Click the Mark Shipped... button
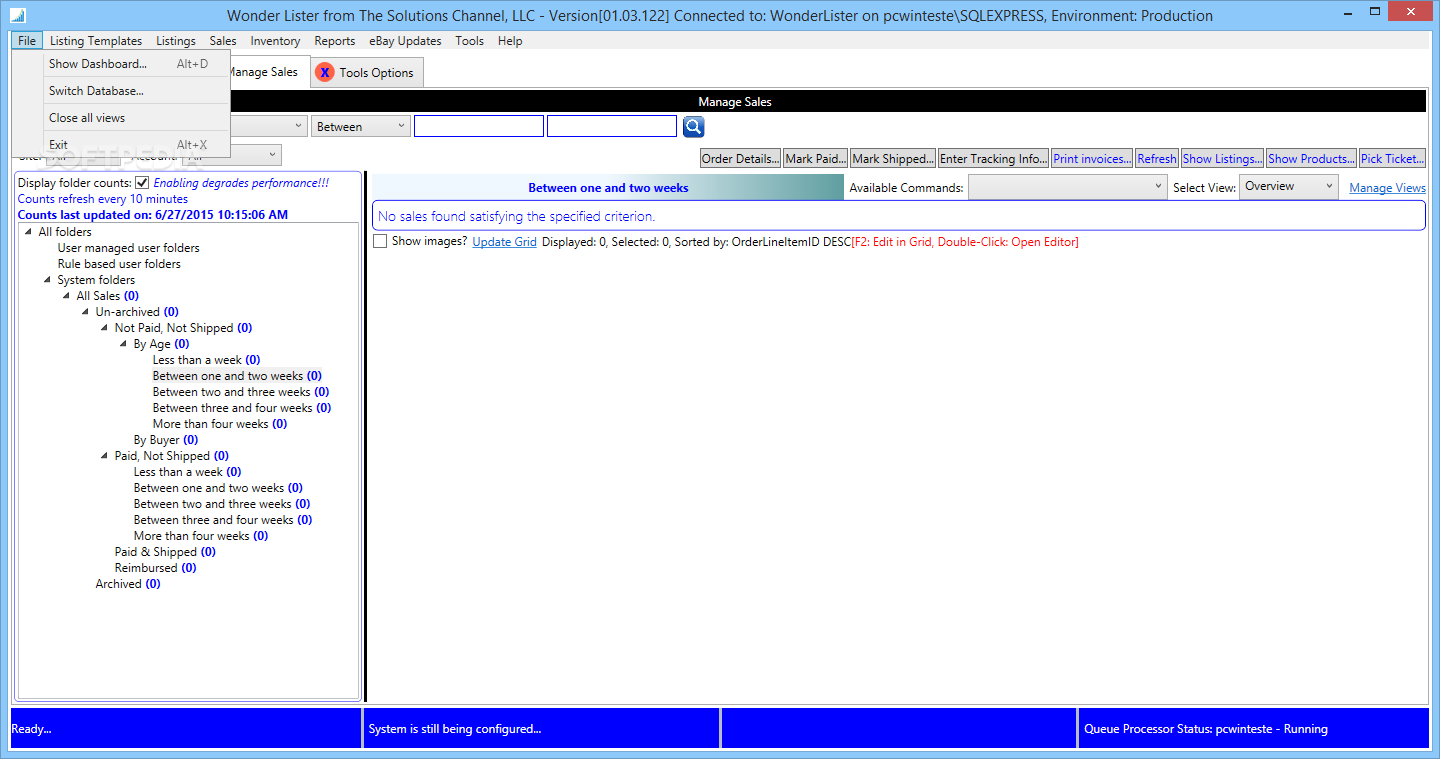This screenshot has width=1440, height=759. tap(893, 159)
